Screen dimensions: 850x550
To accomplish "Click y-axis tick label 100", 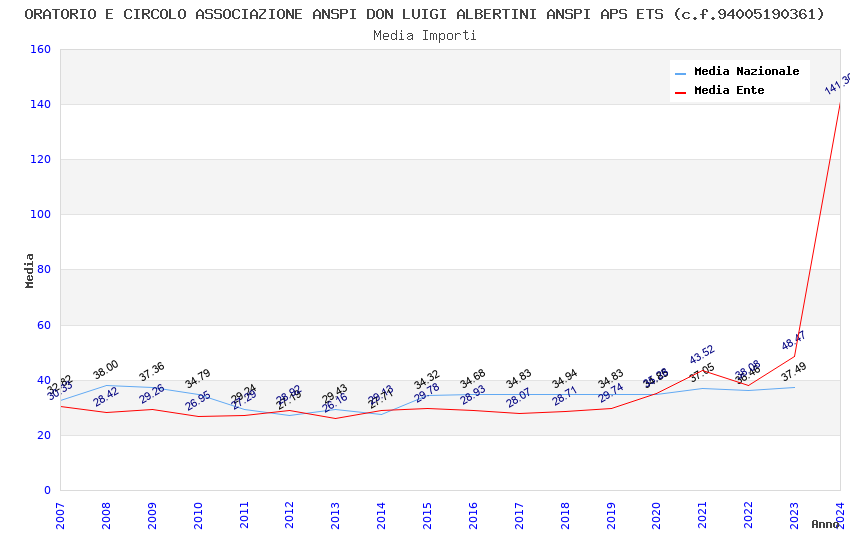I will (x=41, y=214).
